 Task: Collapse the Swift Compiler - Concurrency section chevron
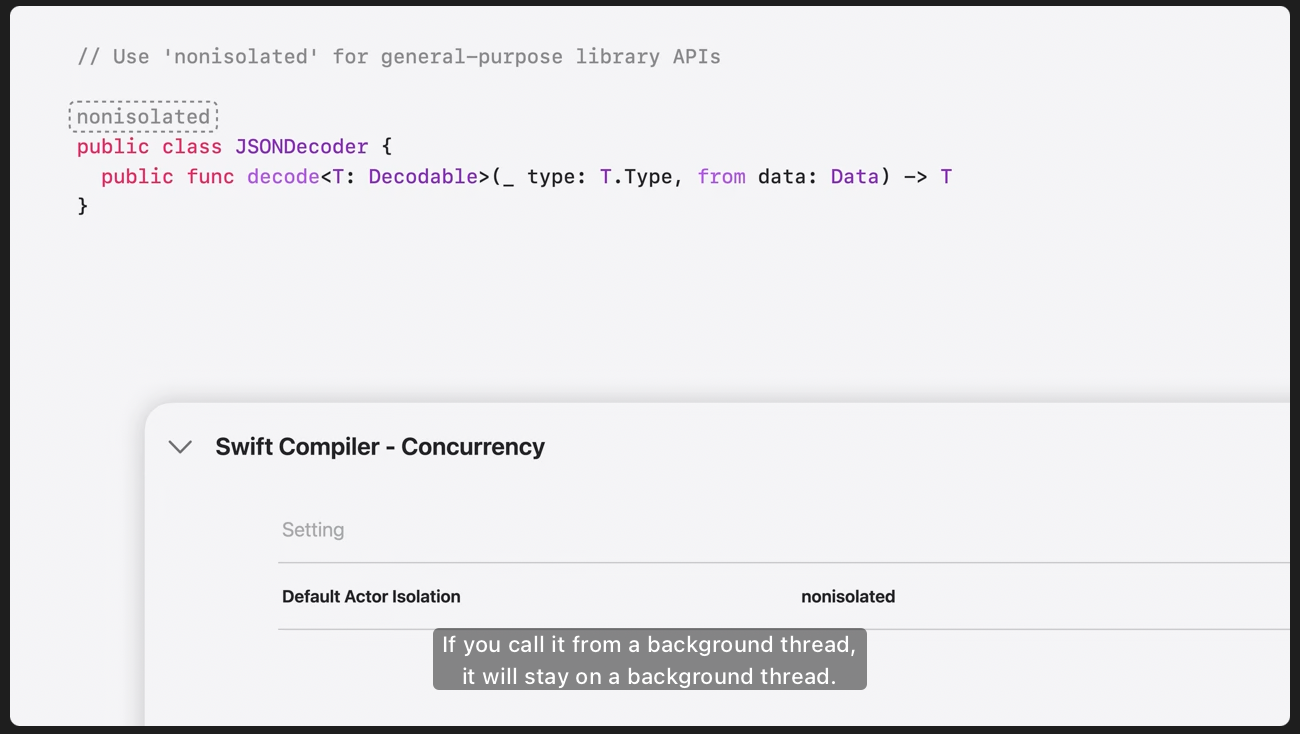180,447
